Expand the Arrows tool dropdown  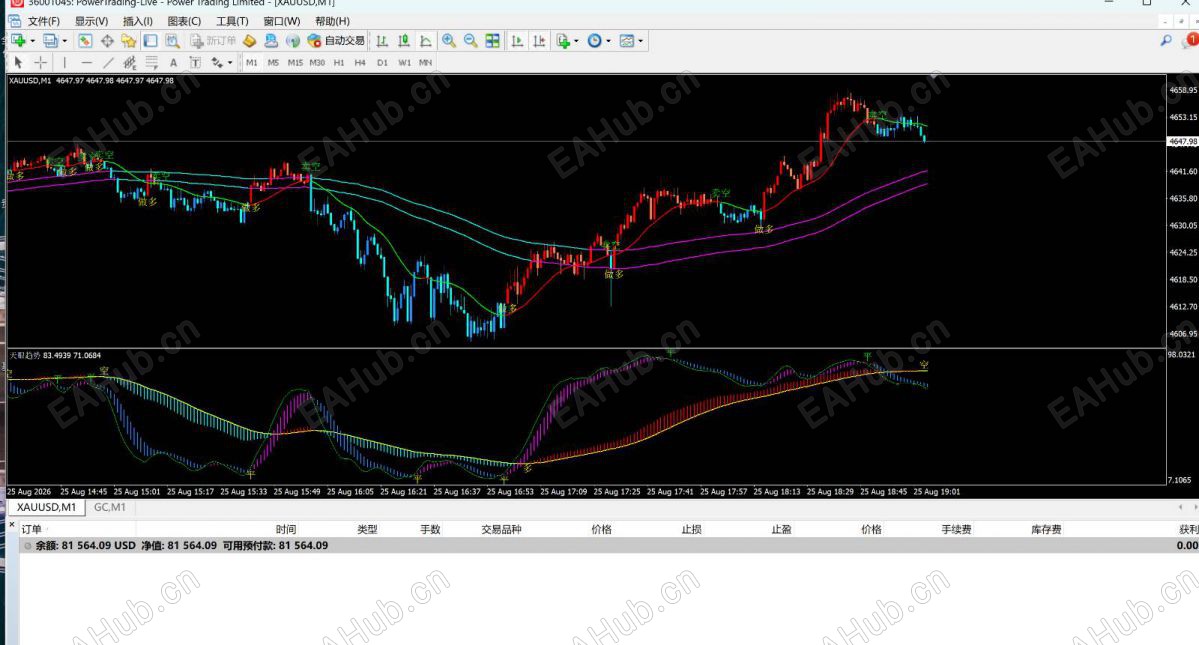click(230, 63)
